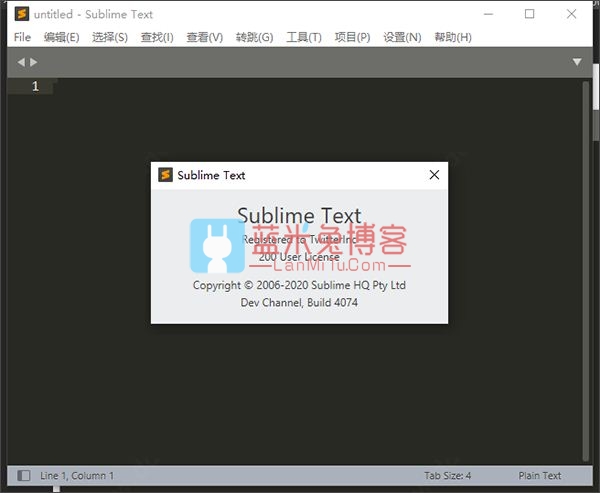This screenshot has height=493, width=600.
Task: Change indentation via Tab Size: 4
Action: 447,476
